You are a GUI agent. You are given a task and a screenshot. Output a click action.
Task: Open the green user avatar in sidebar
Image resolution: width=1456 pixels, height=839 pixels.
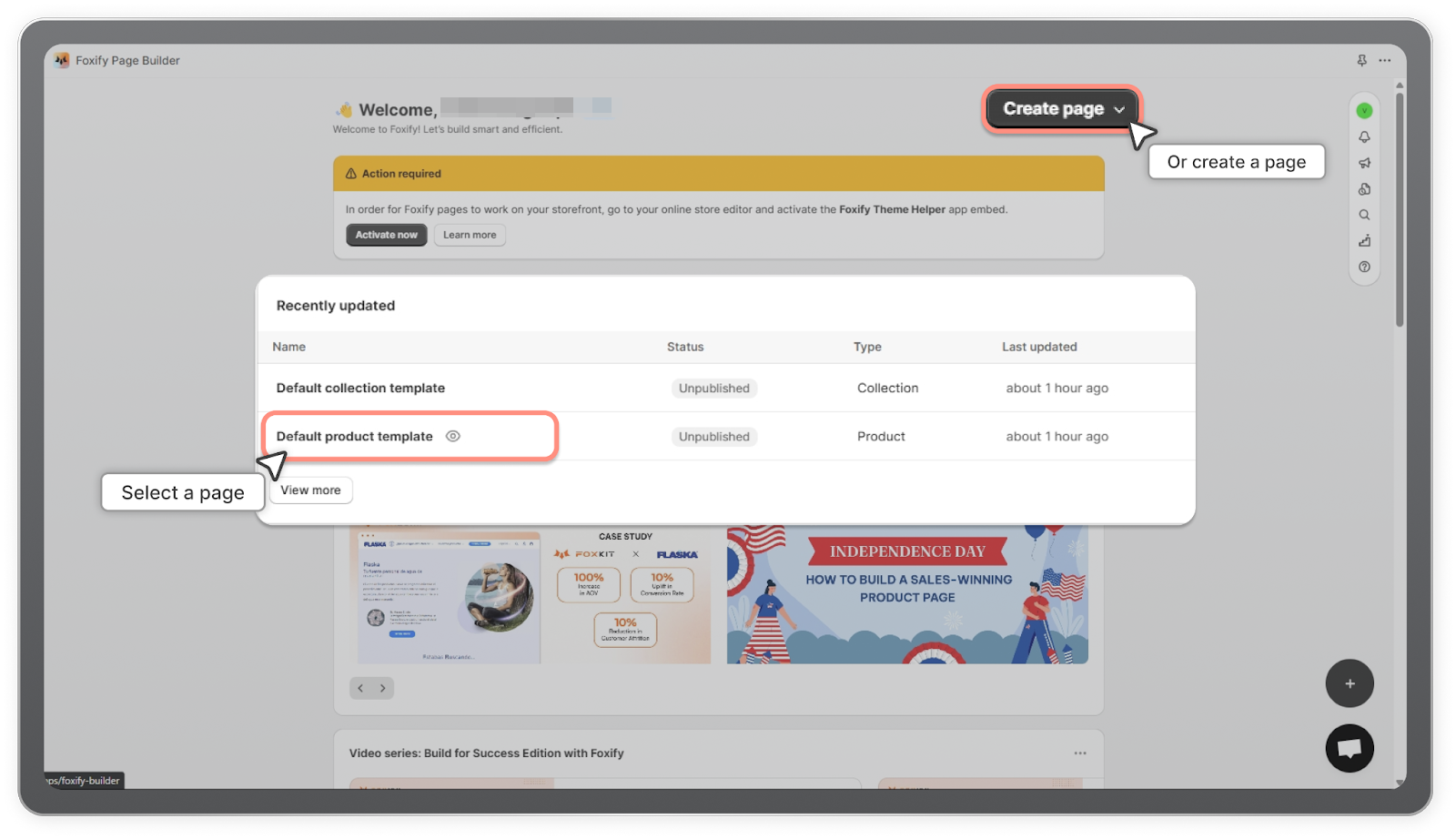coord(1364,111)
